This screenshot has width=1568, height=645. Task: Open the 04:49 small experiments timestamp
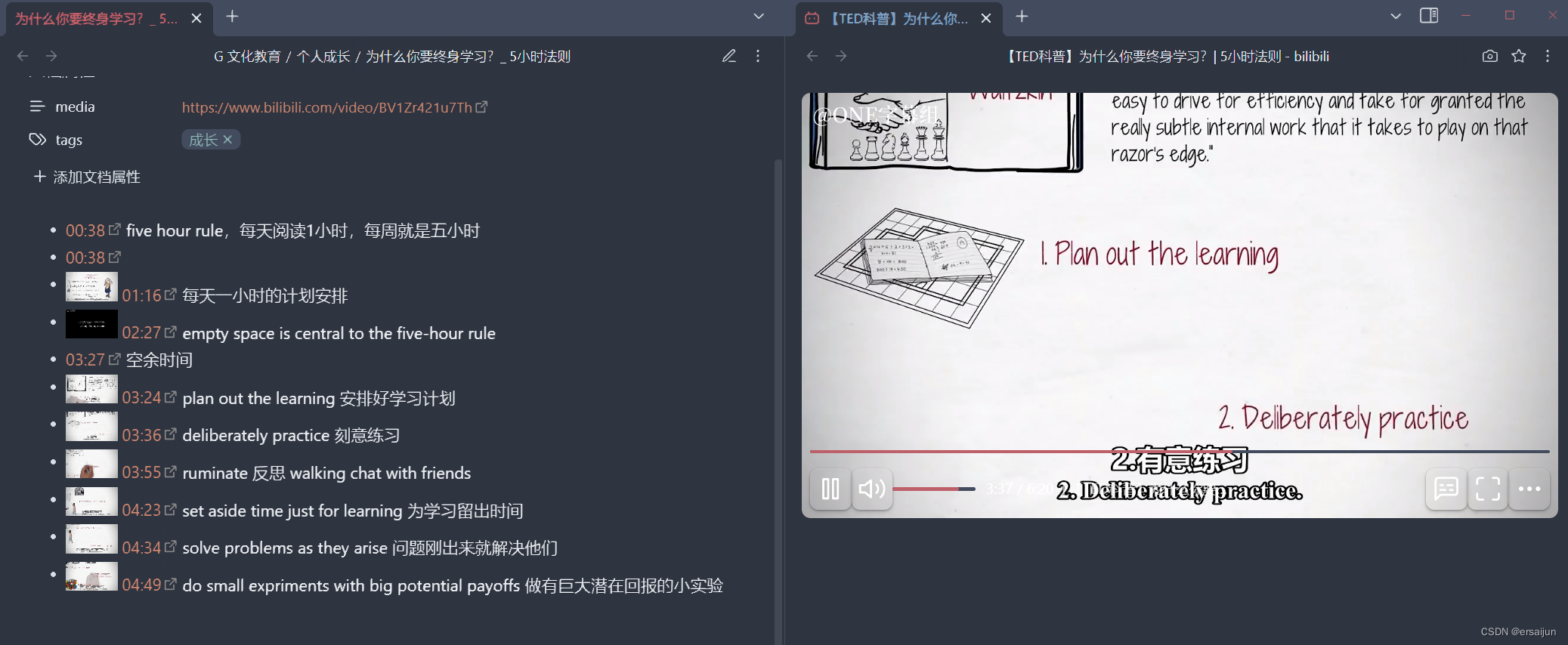click(x=141, y=585)
